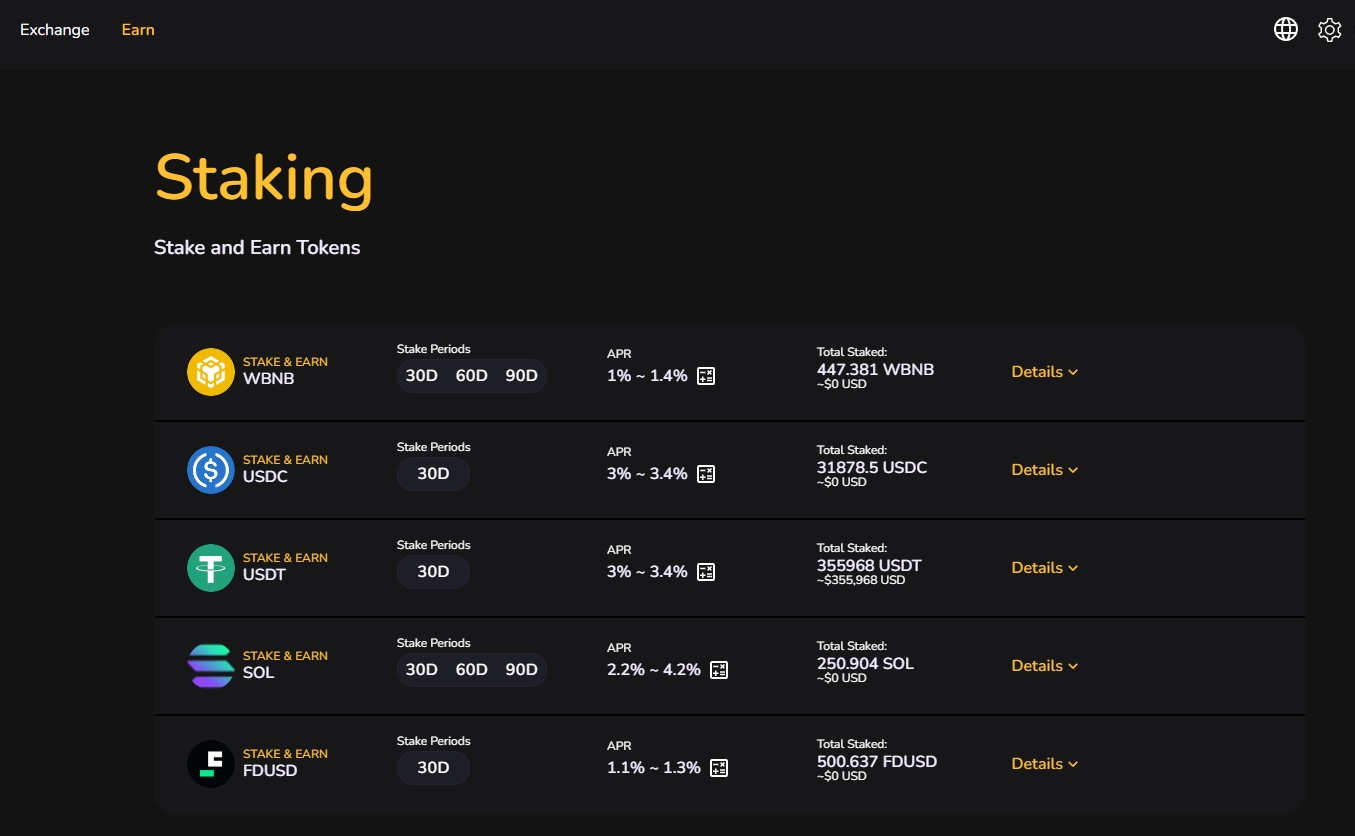The image size is (1355, 836).
Task: Click the USDT token logo
Action: point(211,568)
